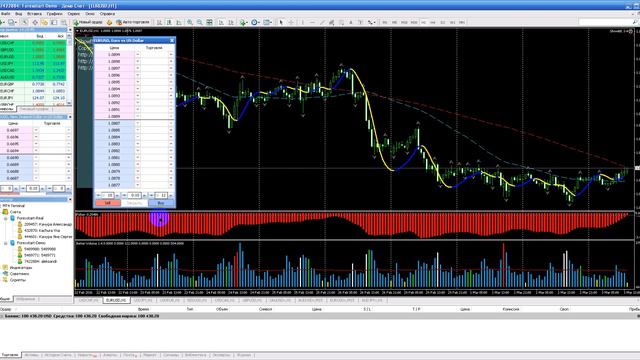Open the Сервис menu

[73, 13]
